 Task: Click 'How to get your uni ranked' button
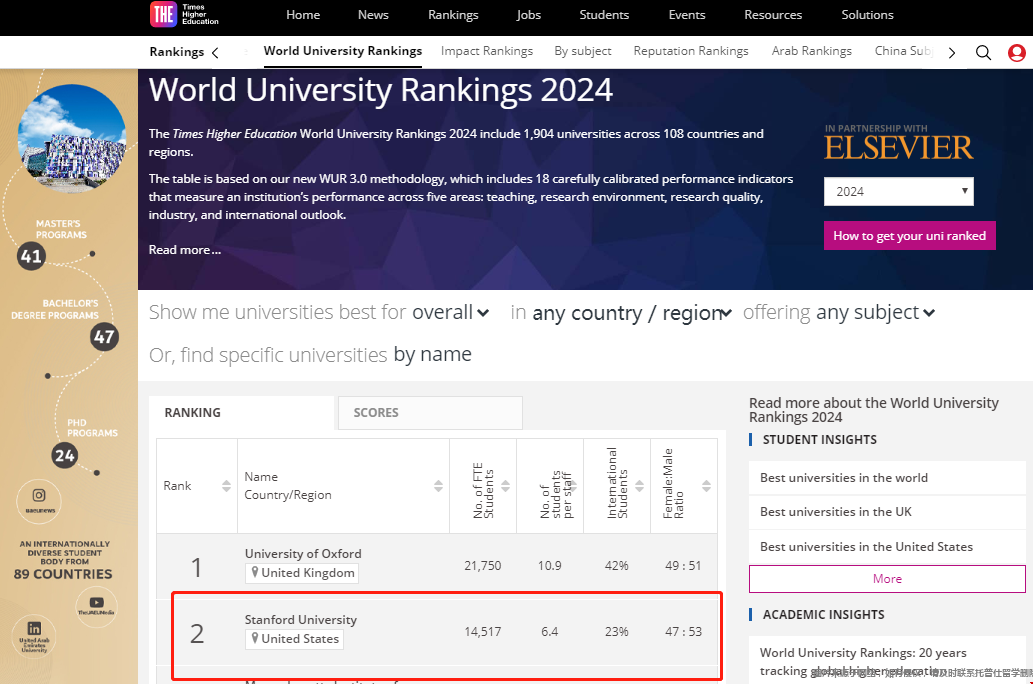pos(909,236)
